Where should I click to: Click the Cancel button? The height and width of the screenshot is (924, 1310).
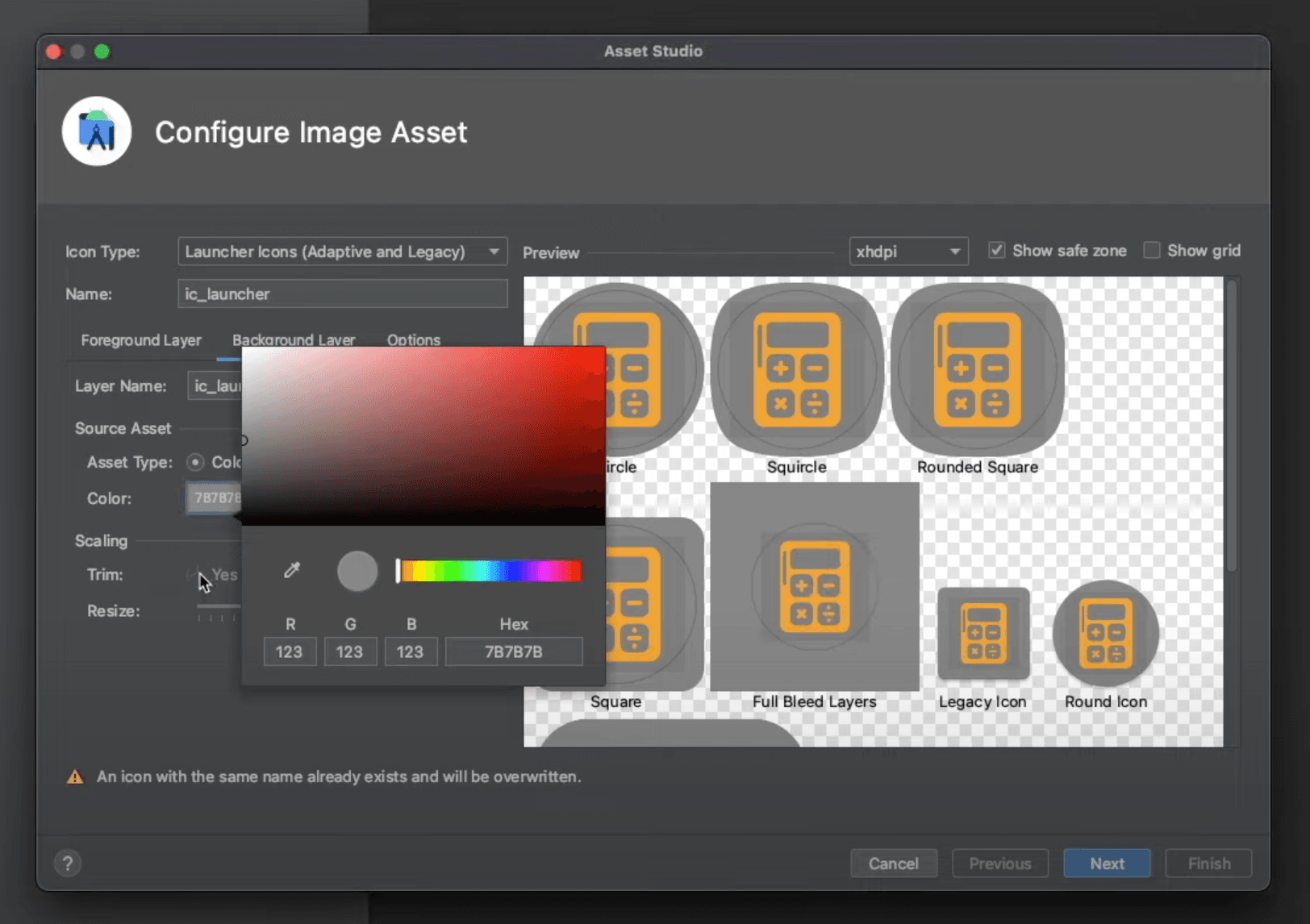pos(893,864)
